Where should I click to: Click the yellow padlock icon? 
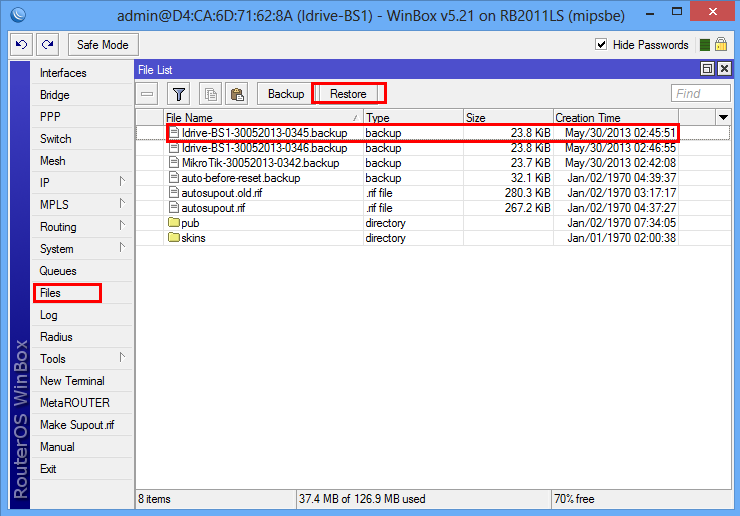[721, 44]
